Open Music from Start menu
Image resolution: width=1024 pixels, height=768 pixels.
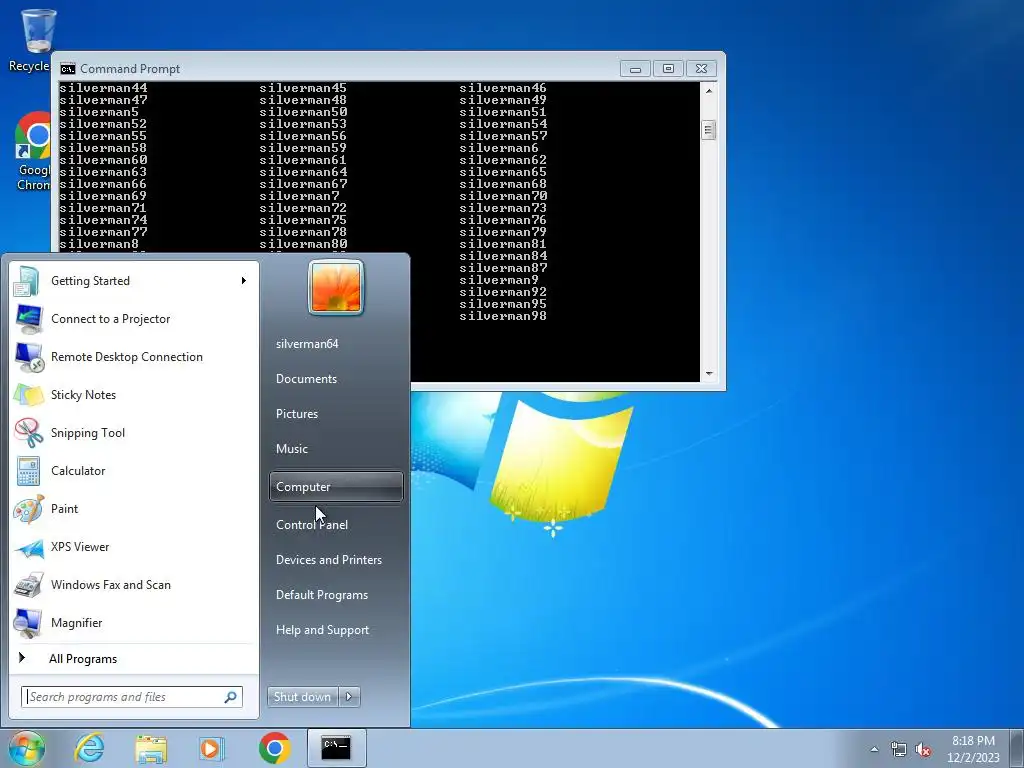291,449
